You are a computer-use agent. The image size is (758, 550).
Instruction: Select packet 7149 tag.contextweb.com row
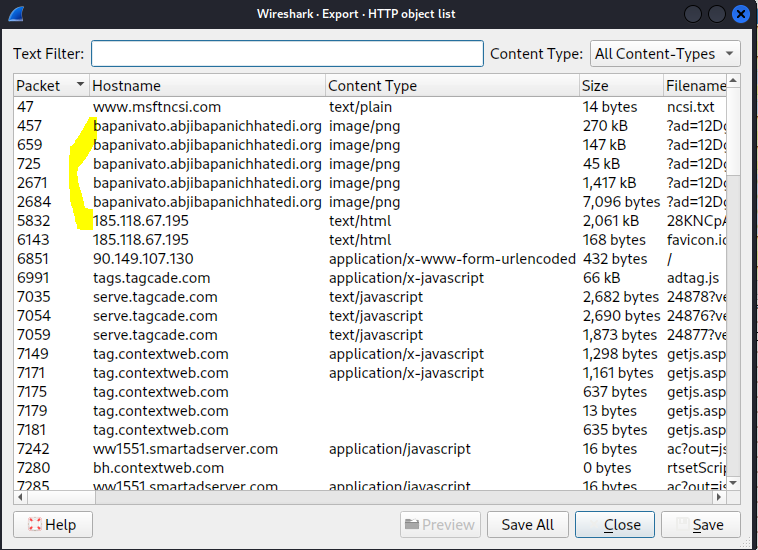point(370,354)
